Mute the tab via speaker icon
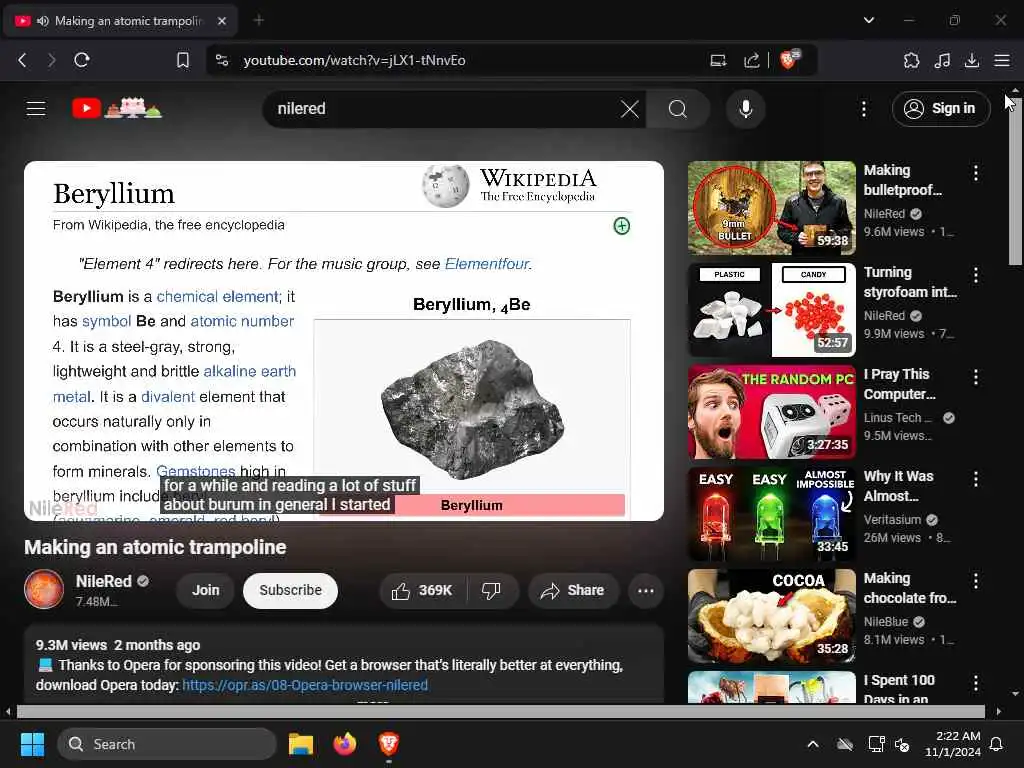 (x=43, y=21)
